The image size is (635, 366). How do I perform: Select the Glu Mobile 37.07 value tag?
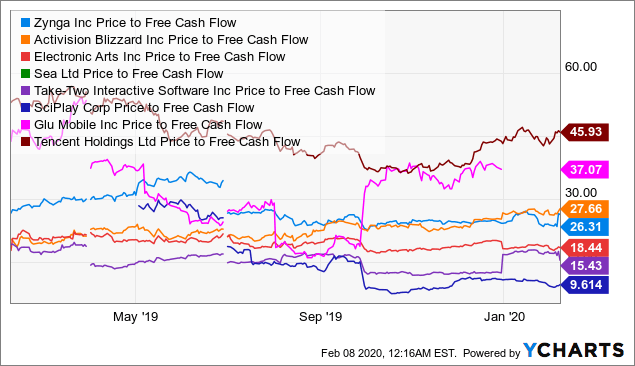pos(585,169)
